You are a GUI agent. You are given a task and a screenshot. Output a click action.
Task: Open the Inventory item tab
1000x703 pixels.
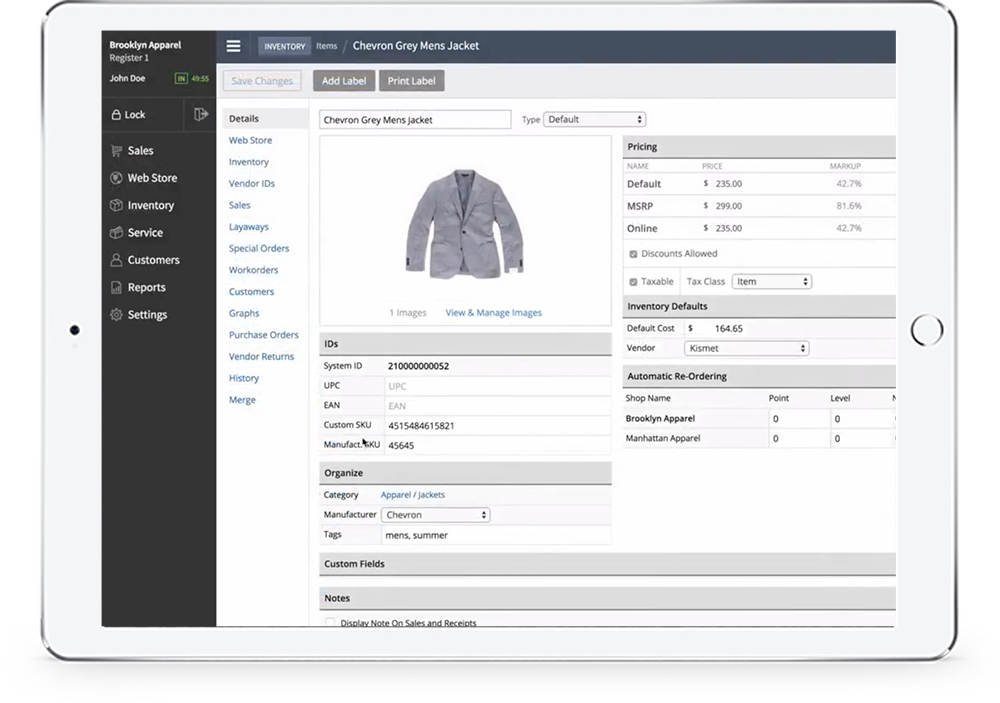point(249,162)
